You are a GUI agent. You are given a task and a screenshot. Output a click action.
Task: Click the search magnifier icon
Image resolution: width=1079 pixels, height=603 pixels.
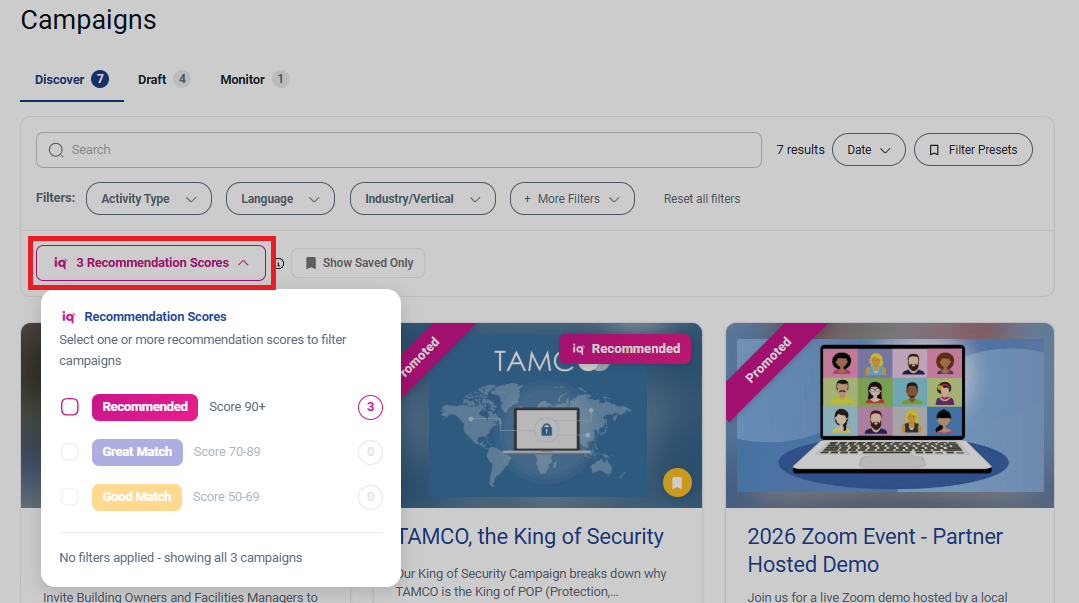click(x=56, y=150)
